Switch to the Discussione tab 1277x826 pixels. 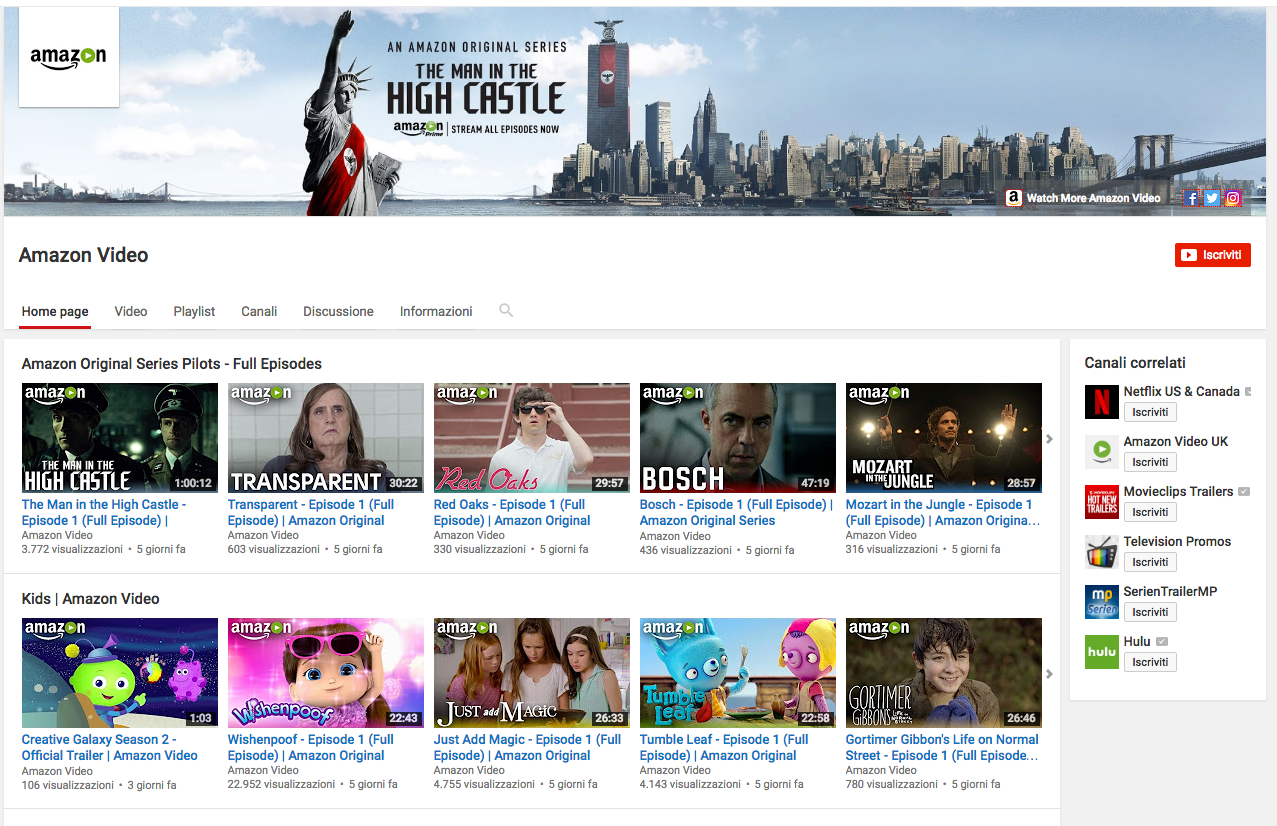tap(338, 311)
